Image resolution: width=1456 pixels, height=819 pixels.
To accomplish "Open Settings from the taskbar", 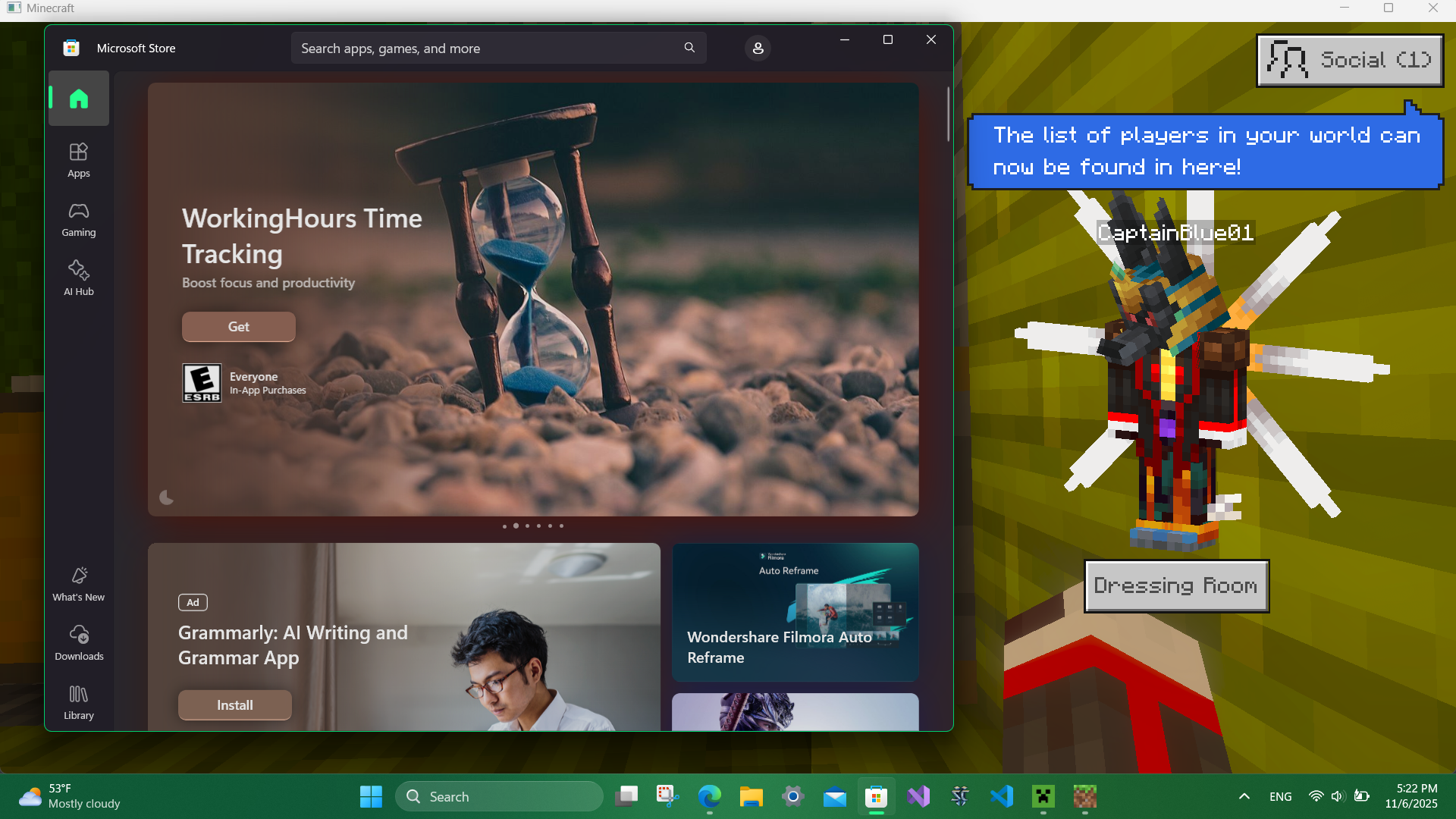I will point(793,797).
